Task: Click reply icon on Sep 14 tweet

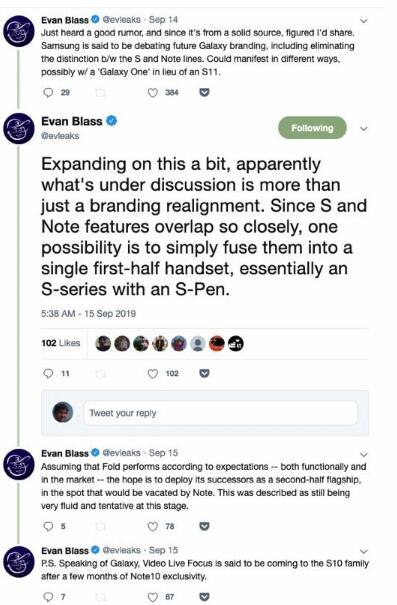Action: (48, 93)
